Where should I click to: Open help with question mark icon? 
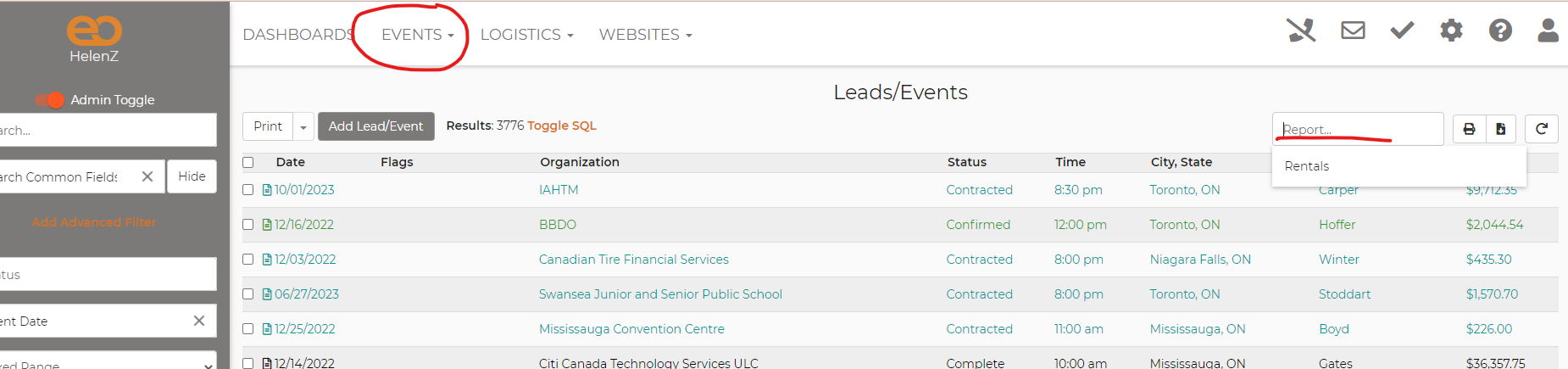point(1500,31)
